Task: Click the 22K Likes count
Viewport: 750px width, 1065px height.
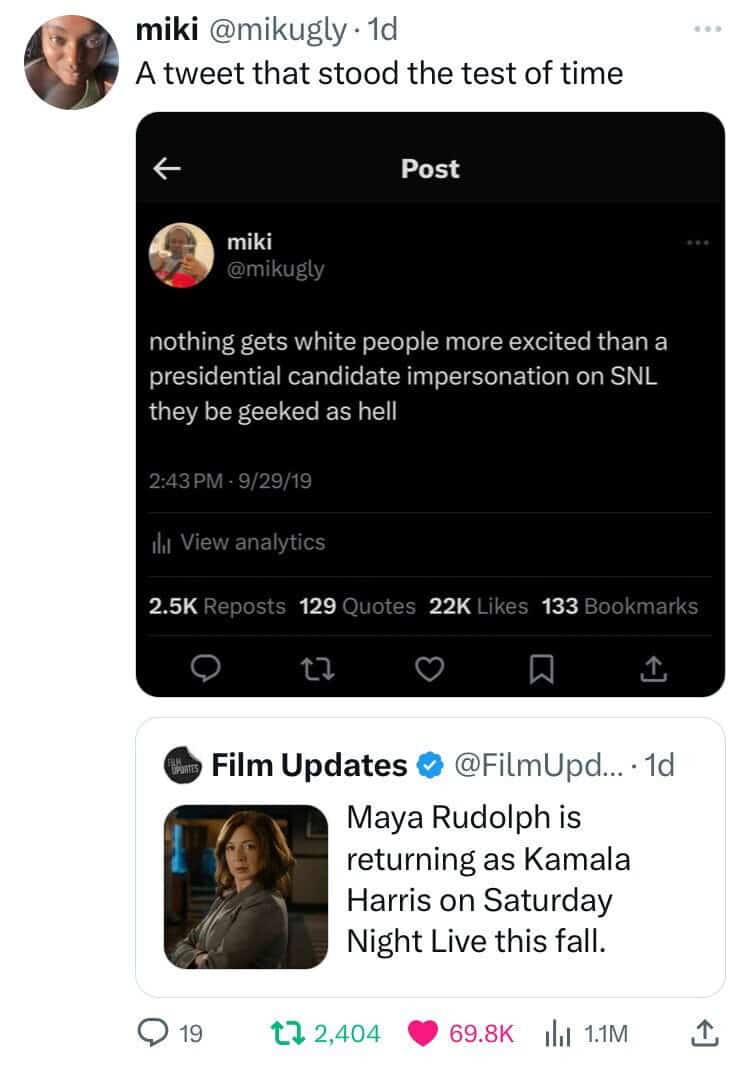Action: 478,606
